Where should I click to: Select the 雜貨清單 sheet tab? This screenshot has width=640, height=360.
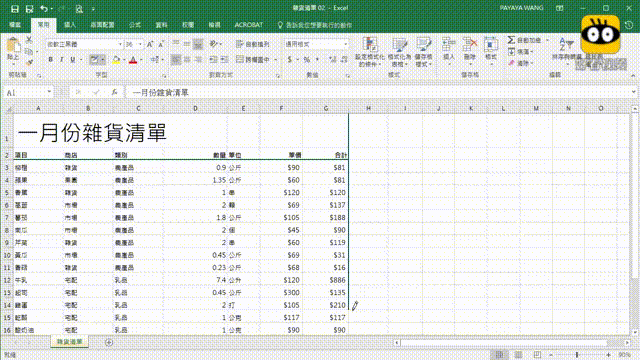click(x=70, y=342)
